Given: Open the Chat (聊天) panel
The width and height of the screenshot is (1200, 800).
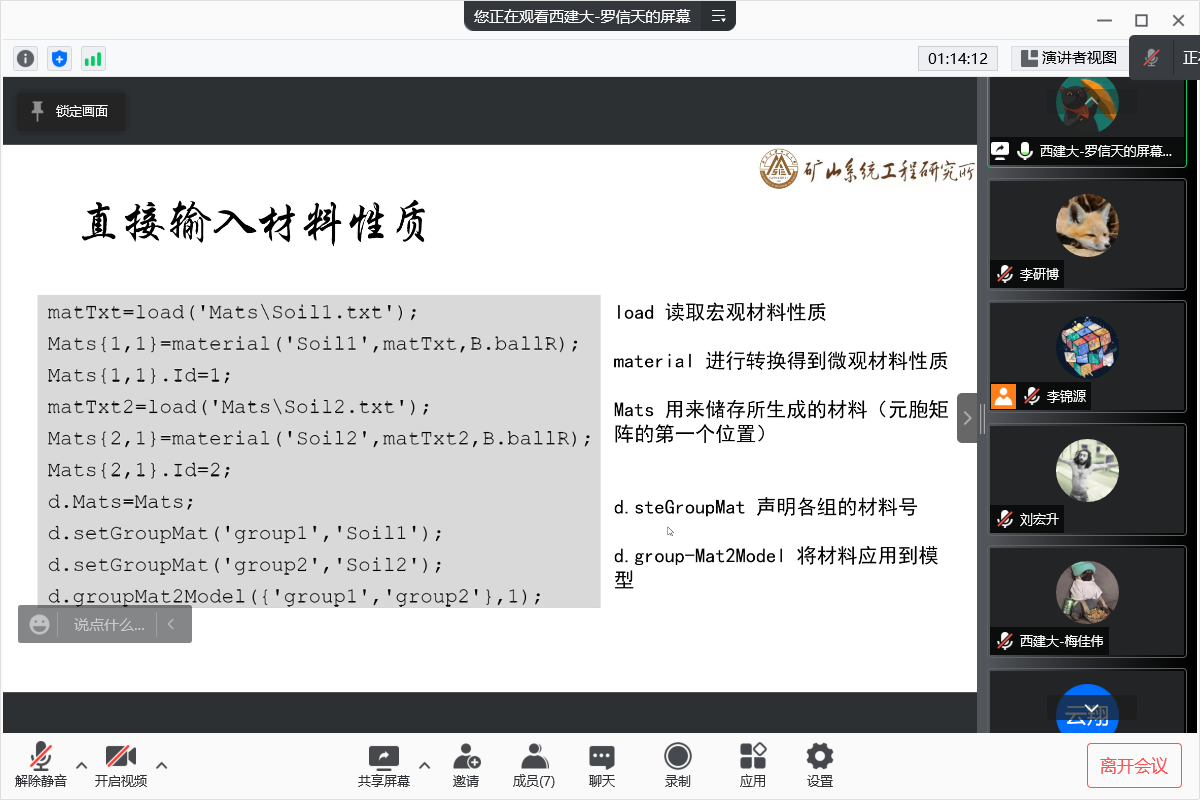Looking at the screenshot, I should point(602,766).
